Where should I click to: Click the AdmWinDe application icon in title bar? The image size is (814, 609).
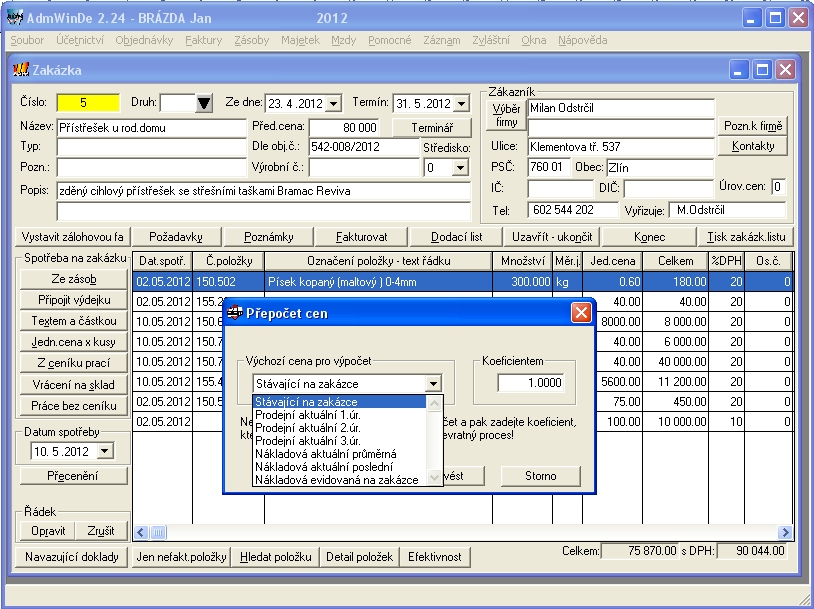click(x=15, y=18)
